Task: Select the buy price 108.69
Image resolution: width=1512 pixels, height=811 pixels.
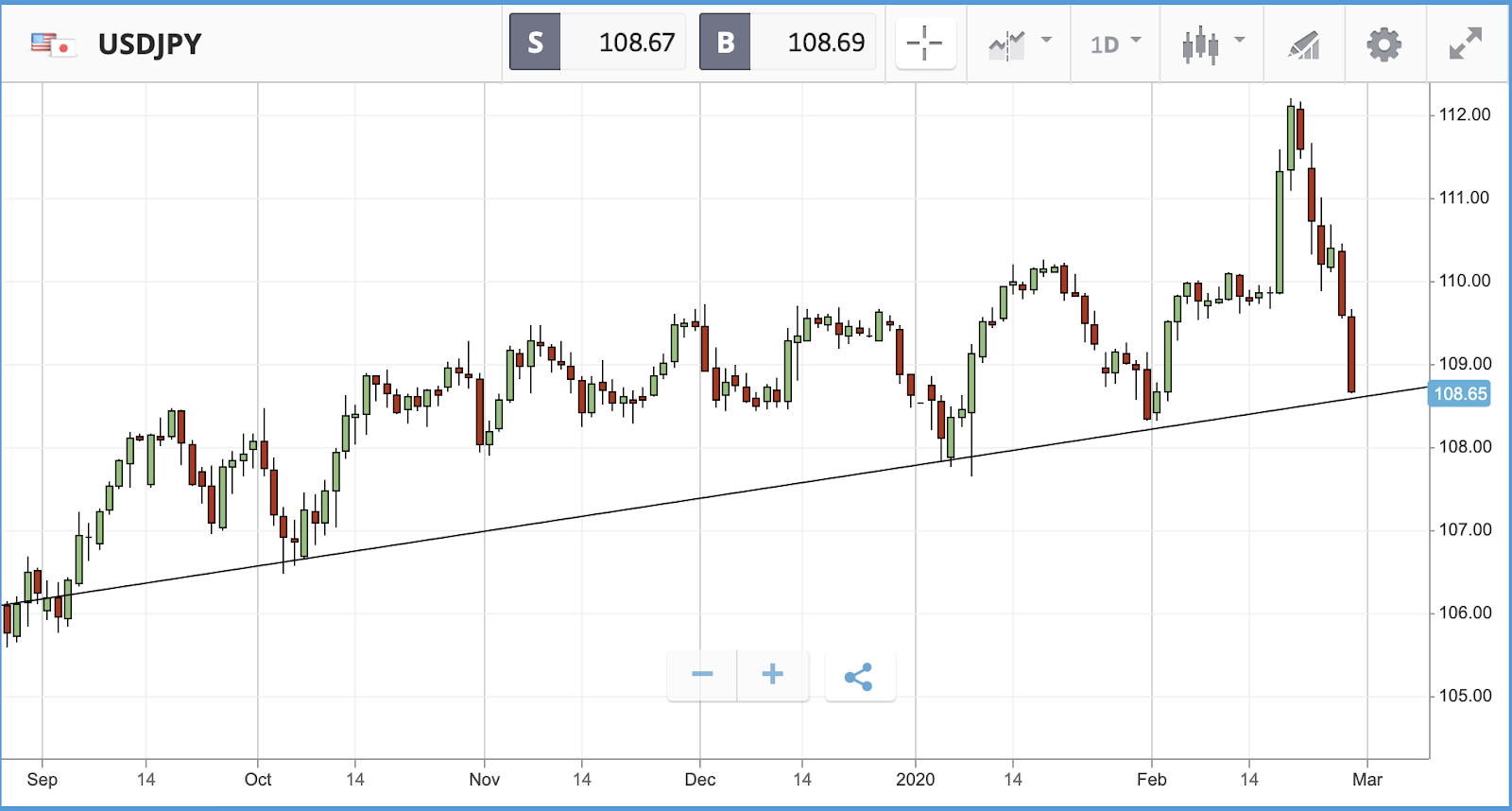Action: 826,43
